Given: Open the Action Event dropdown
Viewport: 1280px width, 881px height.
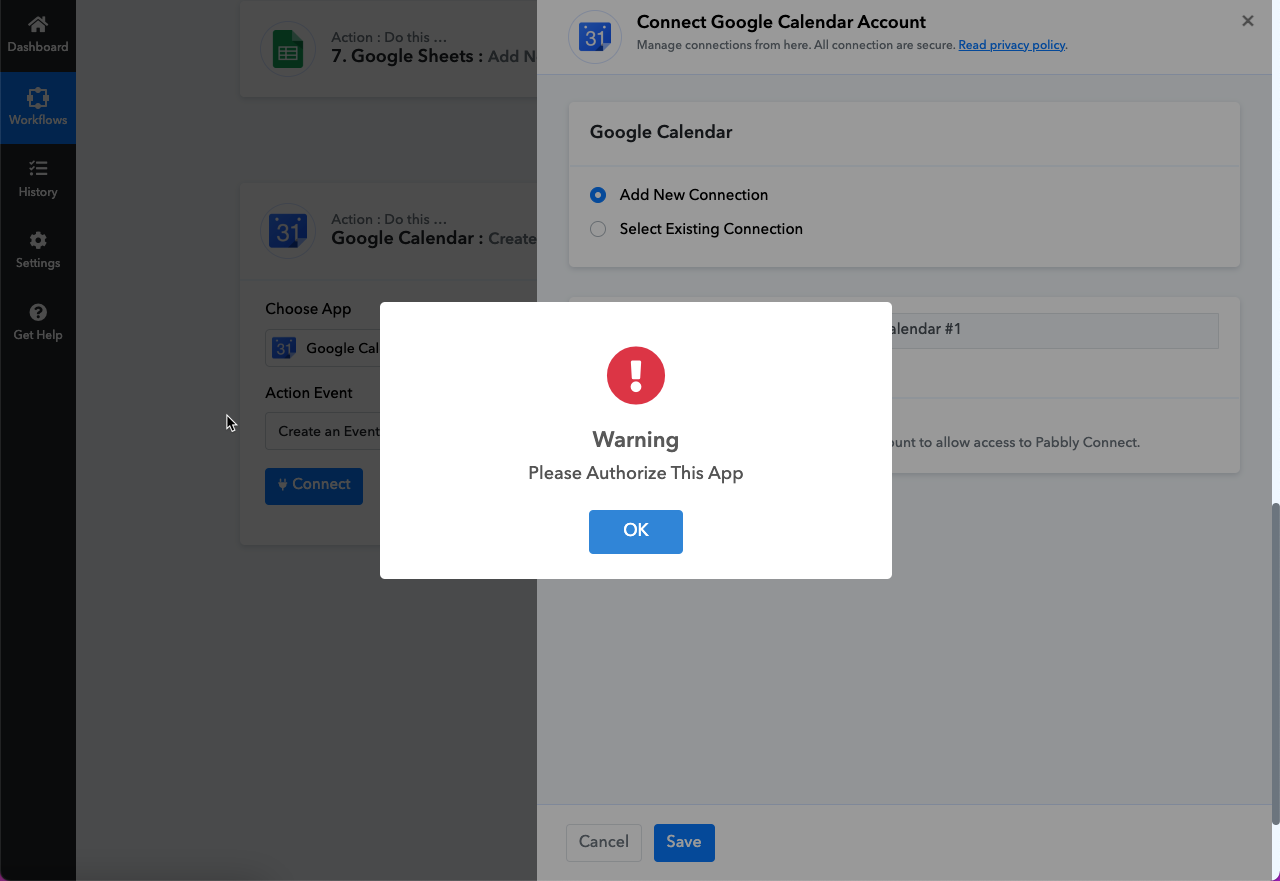Looking at the screenshot, I should 322,432.
